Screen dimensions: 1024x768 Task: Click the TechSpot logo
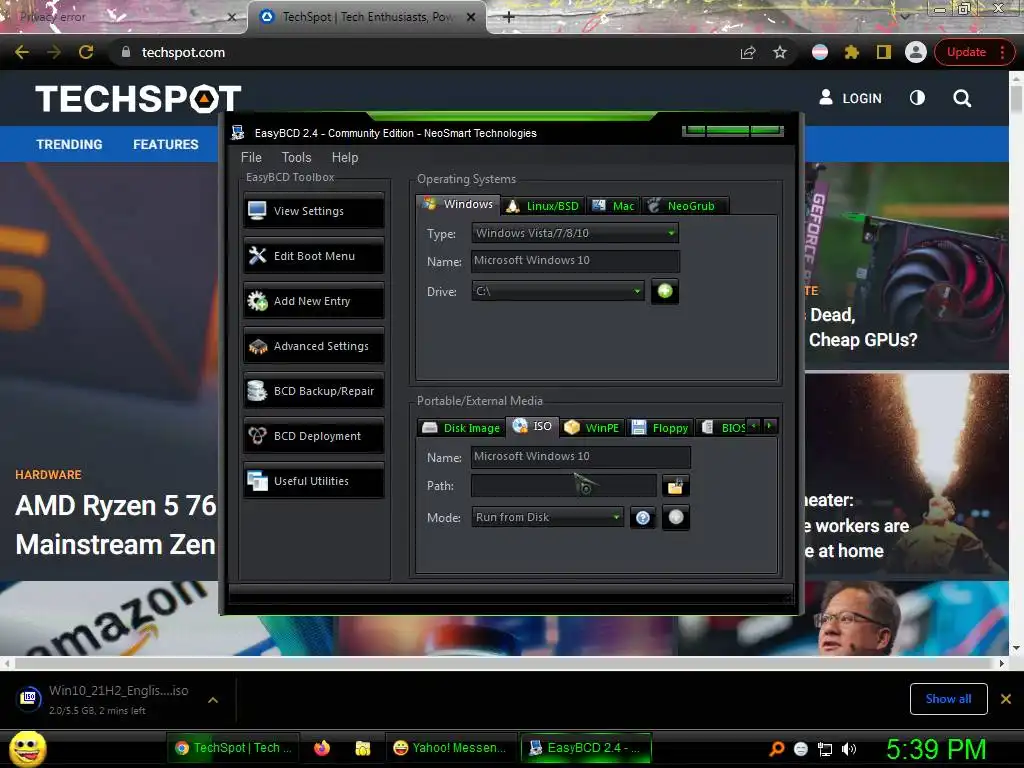138,99
